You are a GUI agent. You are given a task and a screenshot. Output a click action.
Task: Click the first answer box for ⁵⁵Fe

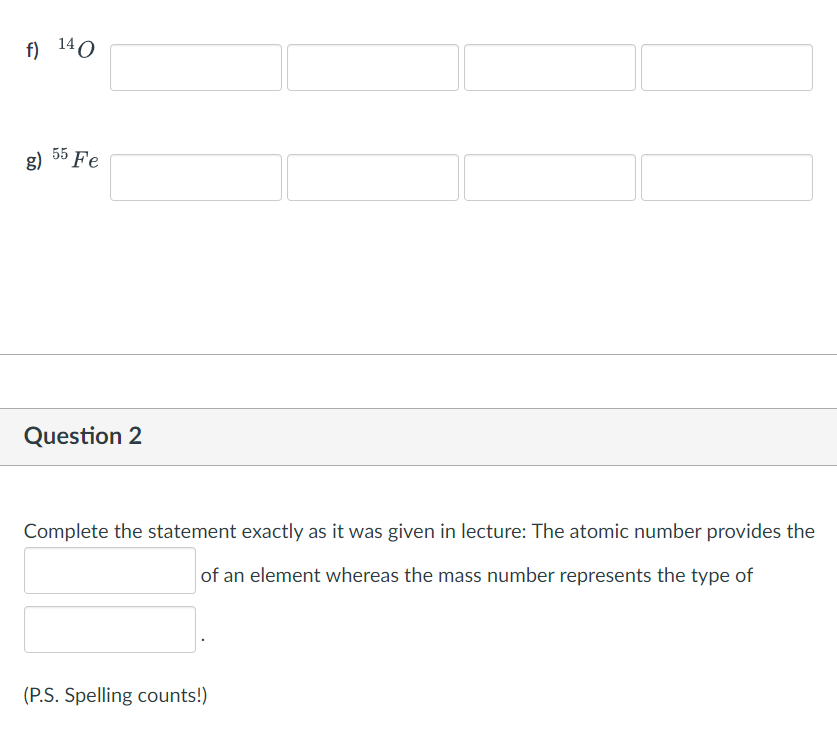pos(195,177)
